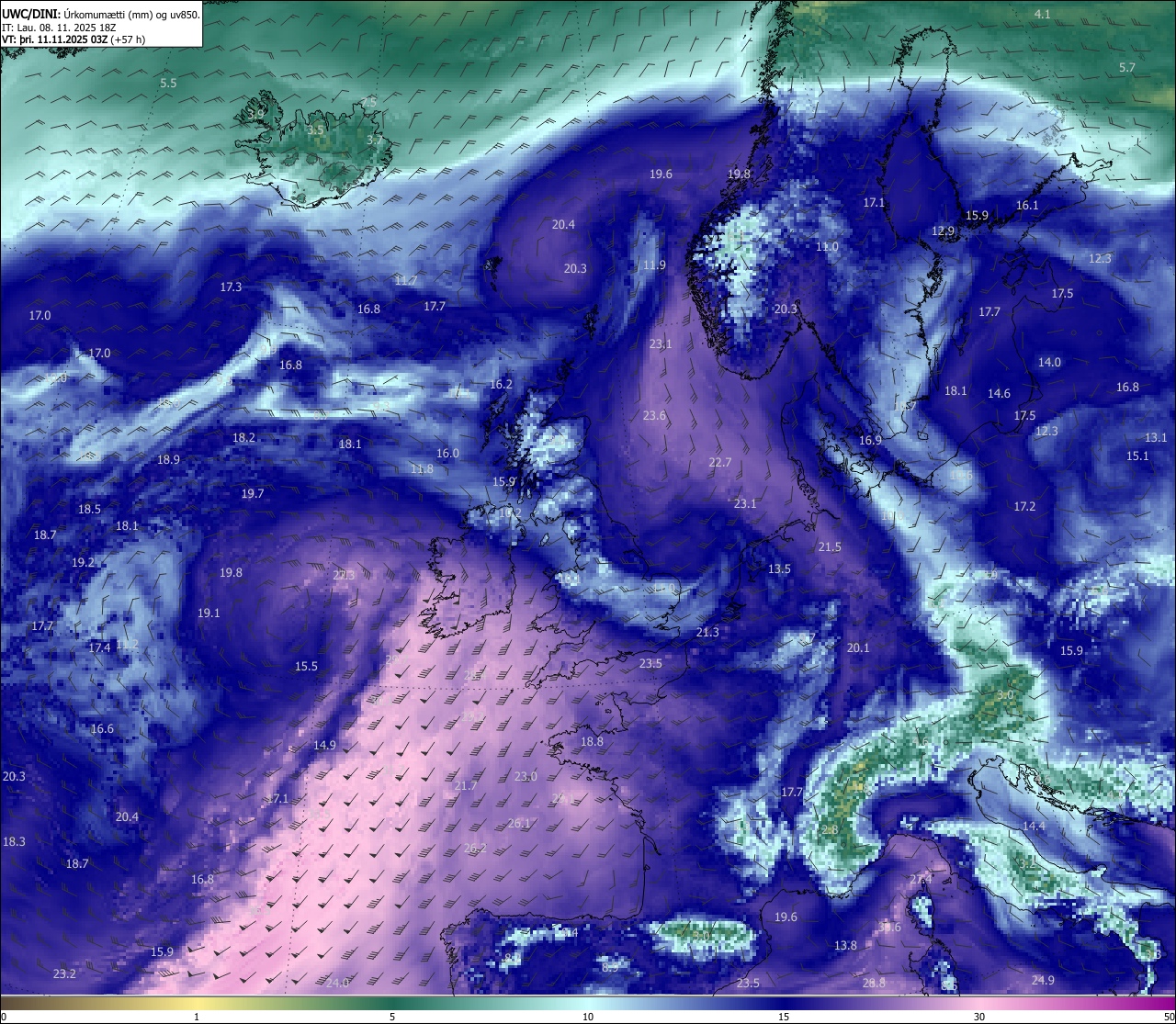This screenshot has height=1024, width=1176.
Task: Click the 14.9 value label
Action: coord(324,746)
